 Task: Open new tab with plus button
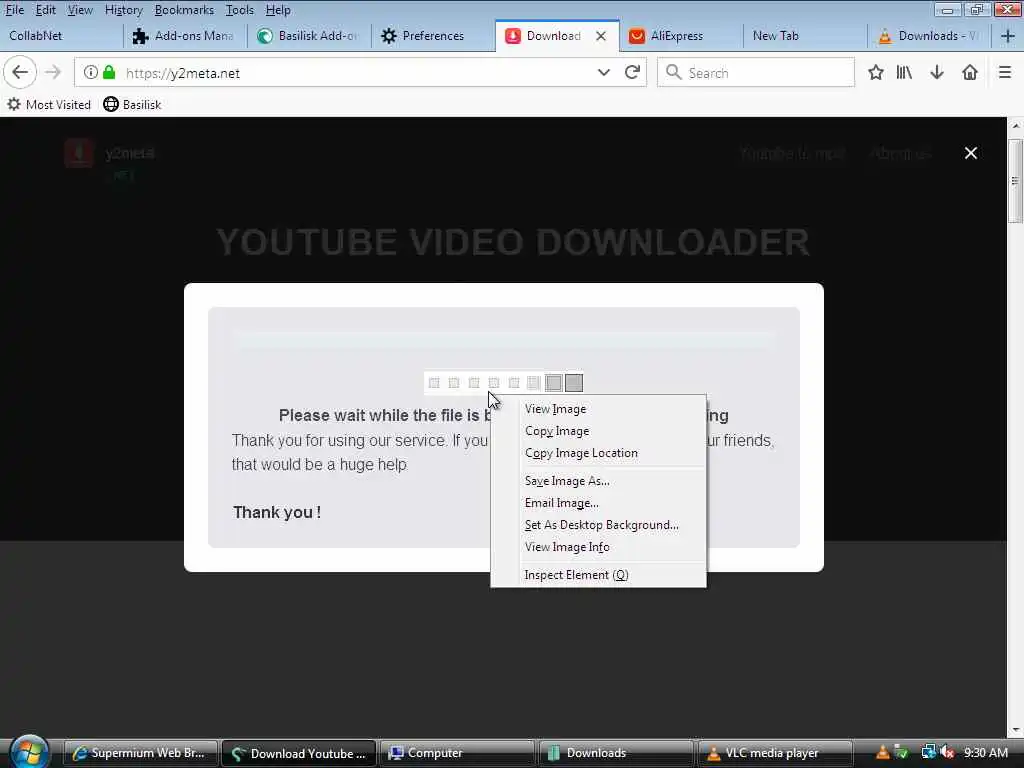pos(1008,36)
